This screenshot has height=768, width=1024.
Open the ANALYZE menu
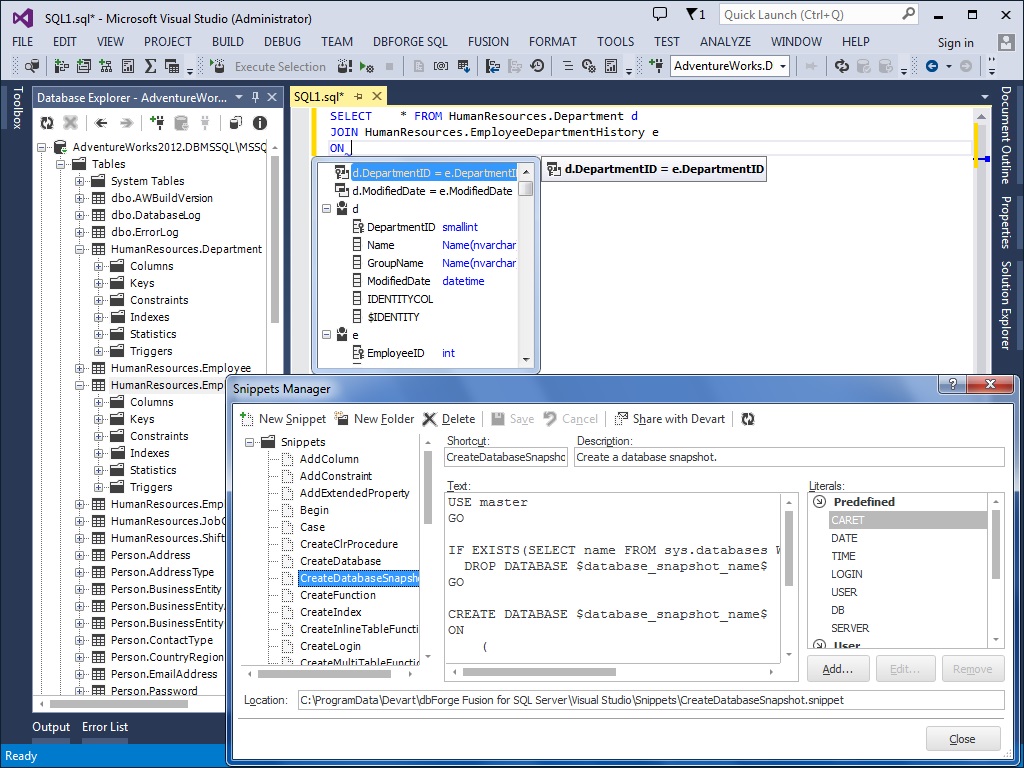coord(725,42)
